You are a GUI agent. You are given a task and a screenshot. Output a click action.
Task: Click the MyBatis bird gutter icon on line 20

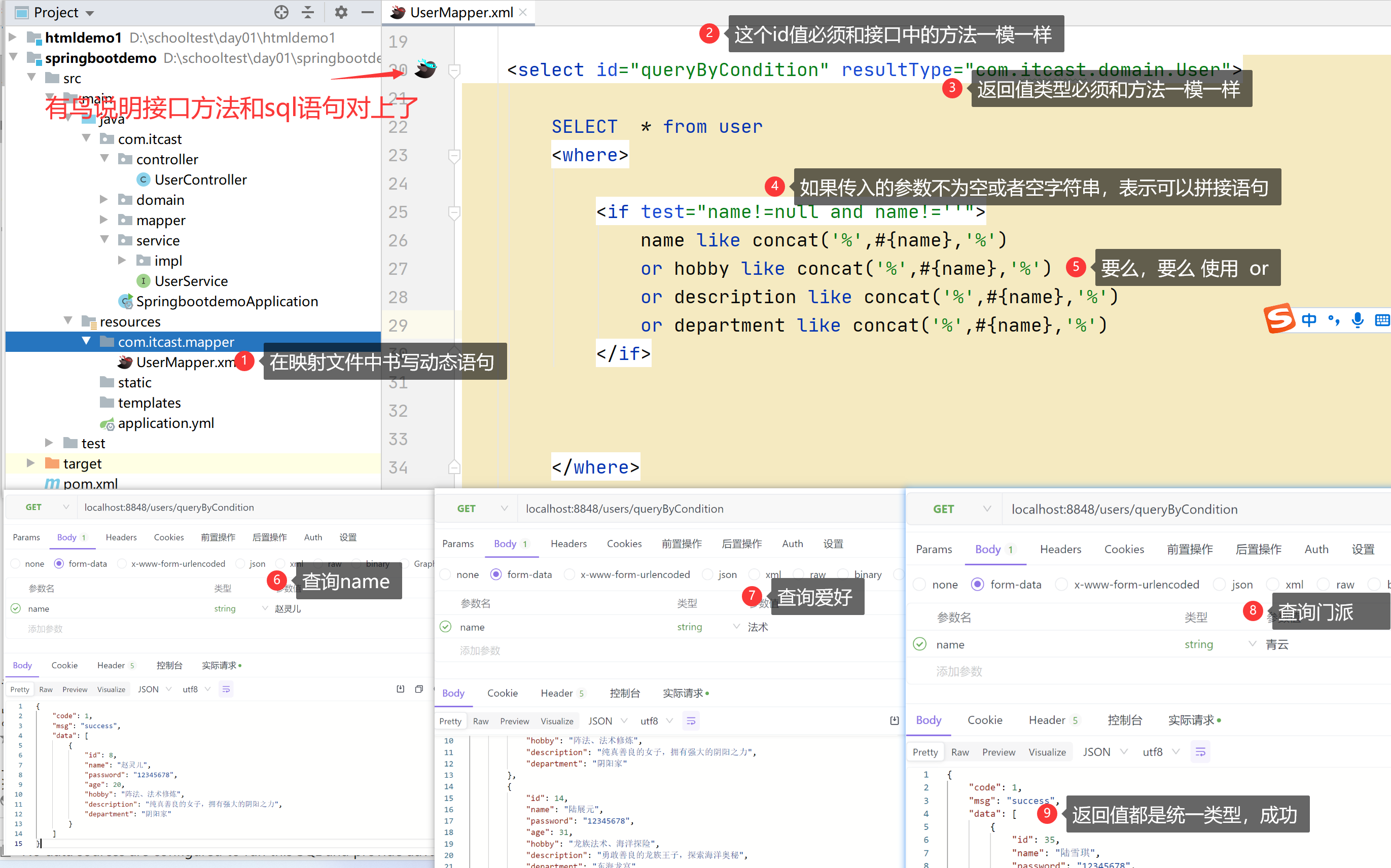click(x=425, y=69)
